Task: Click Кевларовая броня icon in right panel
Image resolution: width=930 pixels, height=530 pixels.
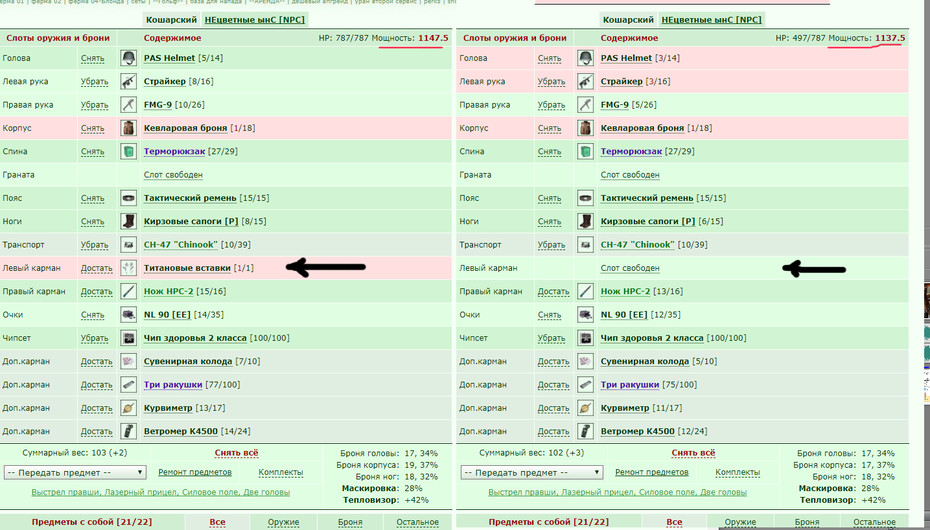Action: (585, 128)
